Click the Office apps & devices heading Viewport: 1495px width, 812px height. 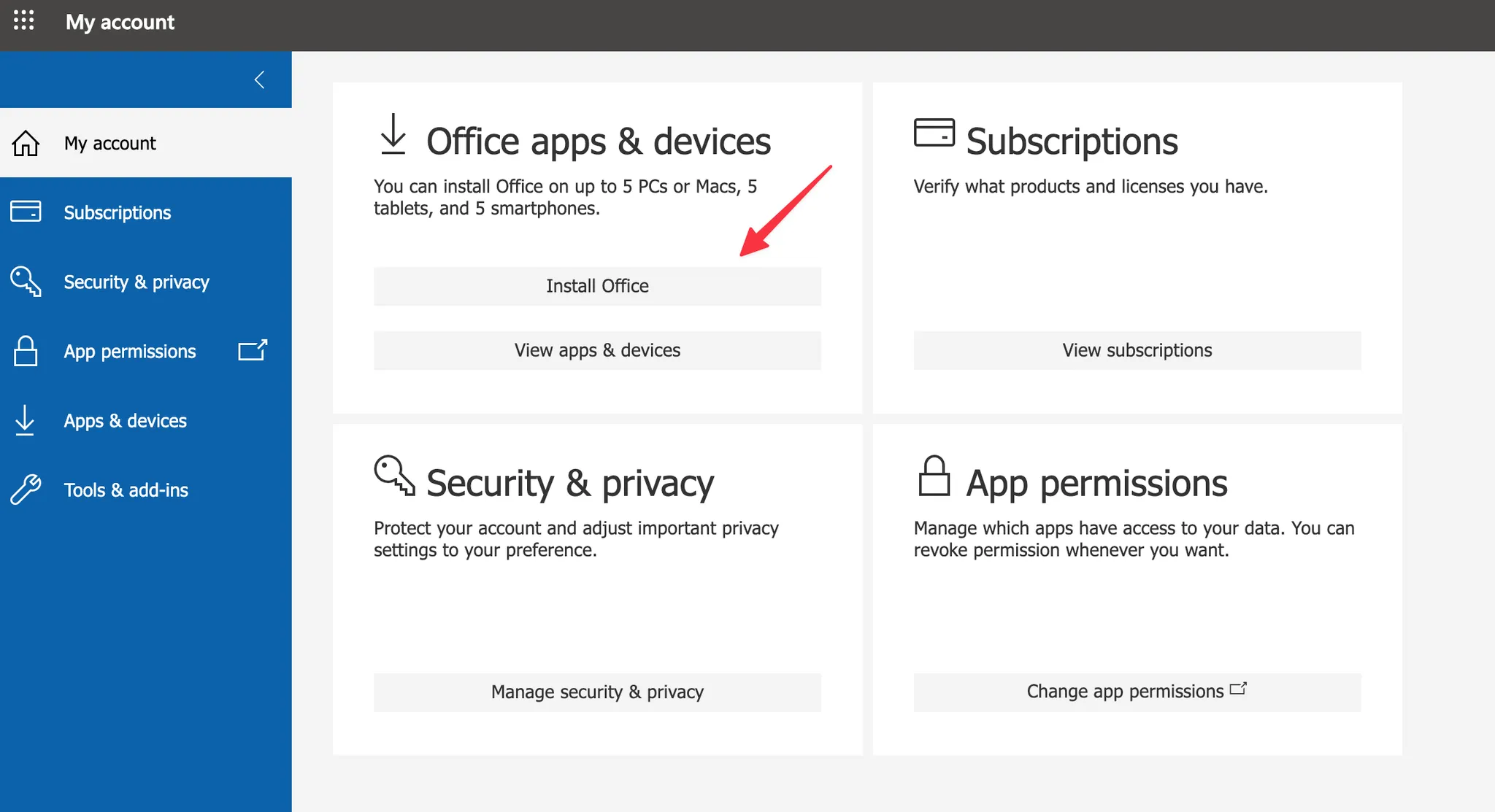(x=599, y=142)
